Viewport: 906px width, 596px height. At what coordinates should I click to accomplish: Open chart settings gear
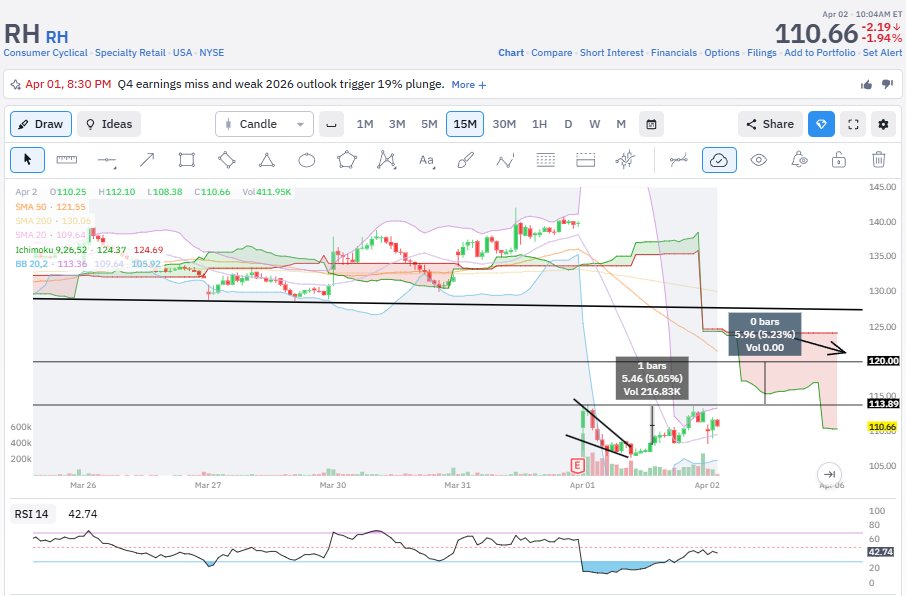(883, 124)
